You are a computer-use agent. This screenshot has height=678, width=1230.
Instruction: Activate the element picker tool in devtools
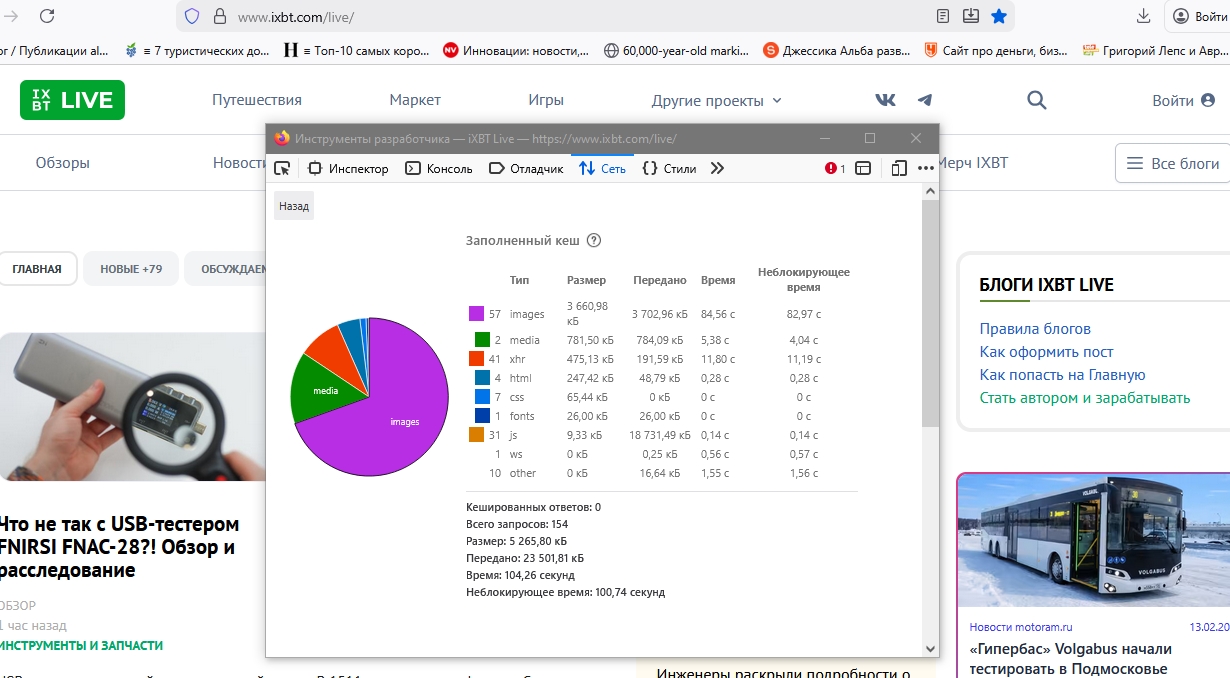(x=282, y=168)
